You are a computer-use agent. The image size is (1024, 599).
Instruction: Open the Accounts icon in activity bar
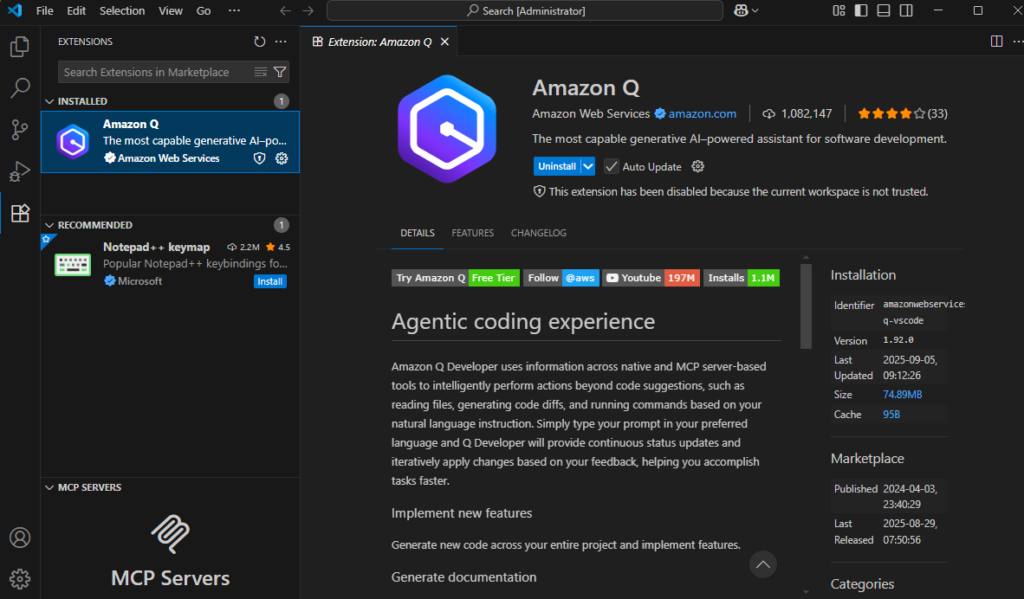click(x=20, y=538)
